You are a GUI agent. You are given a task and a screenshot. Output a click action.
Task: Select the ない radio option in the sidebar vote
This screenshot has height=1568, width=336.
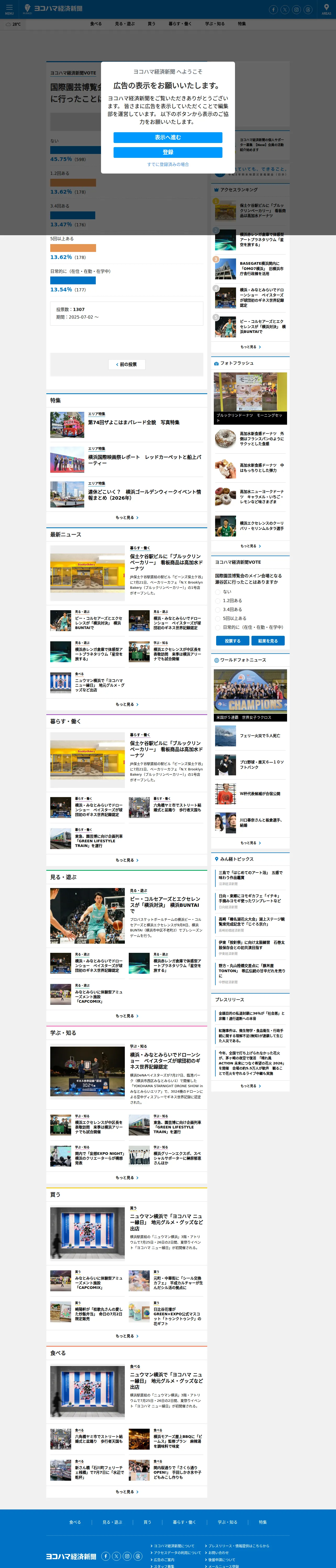click(218, 592)
